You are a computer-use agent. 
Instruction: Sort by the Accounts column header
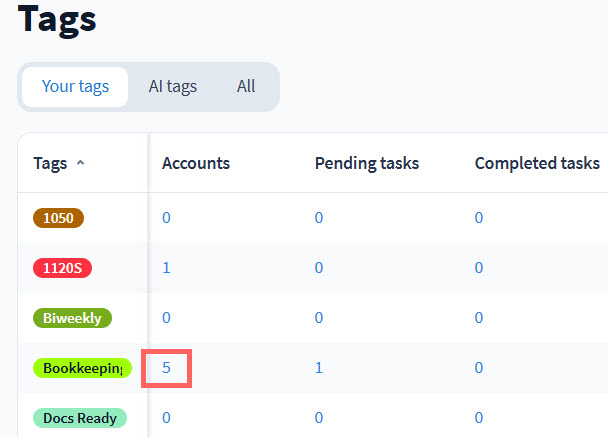point(196,163)
